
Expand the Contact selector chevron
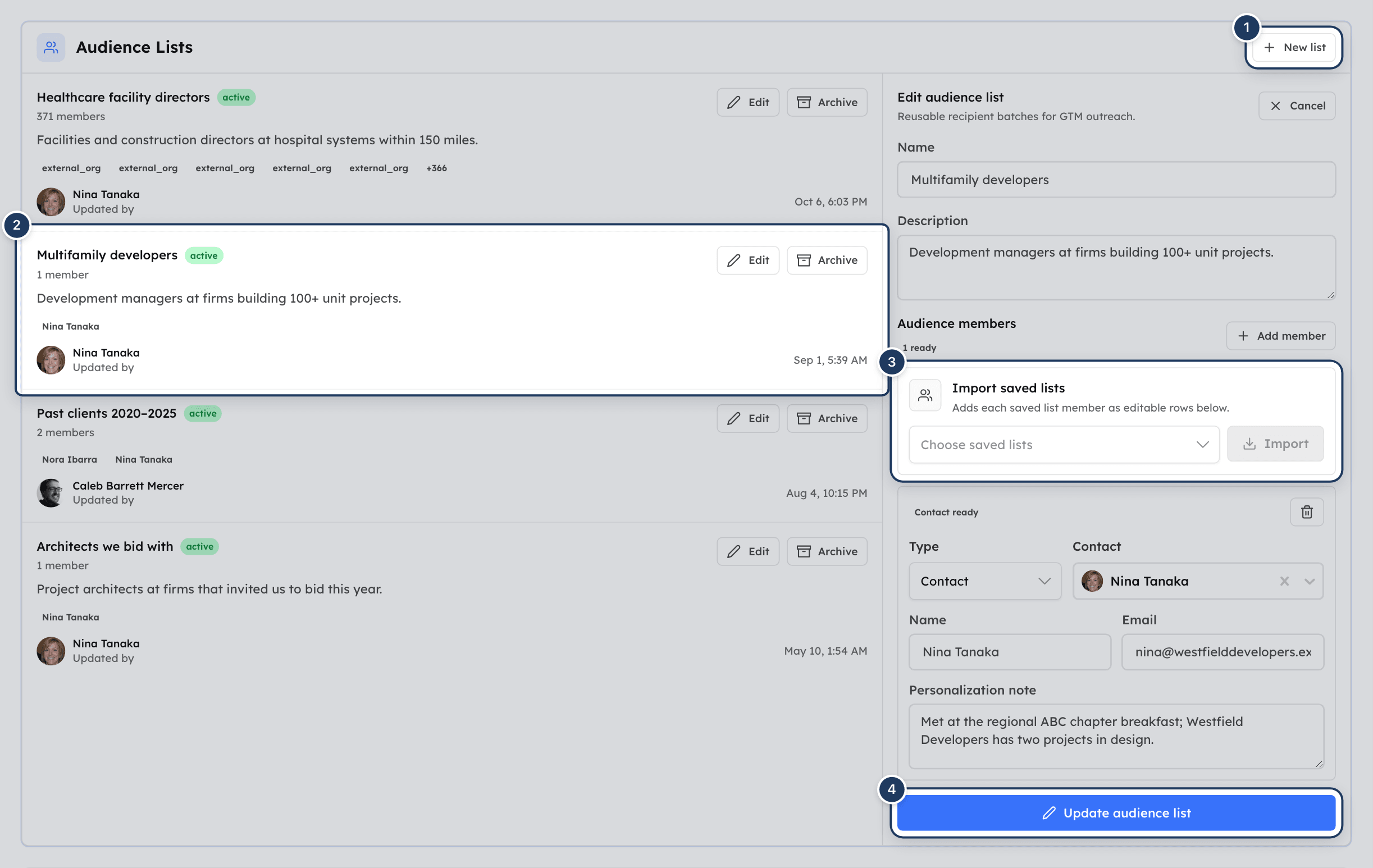point(1310,581)
